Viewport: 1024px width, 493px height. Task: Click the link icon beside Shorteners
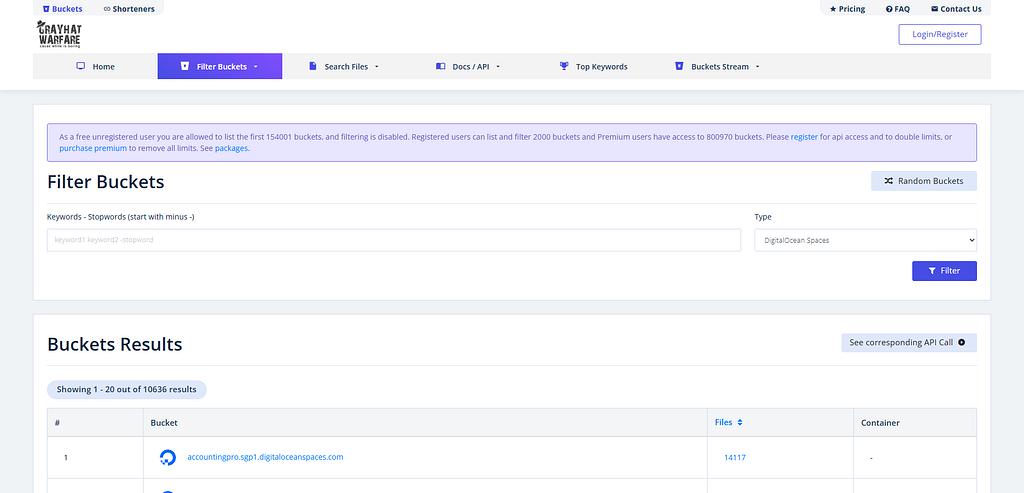pos(107,9)
